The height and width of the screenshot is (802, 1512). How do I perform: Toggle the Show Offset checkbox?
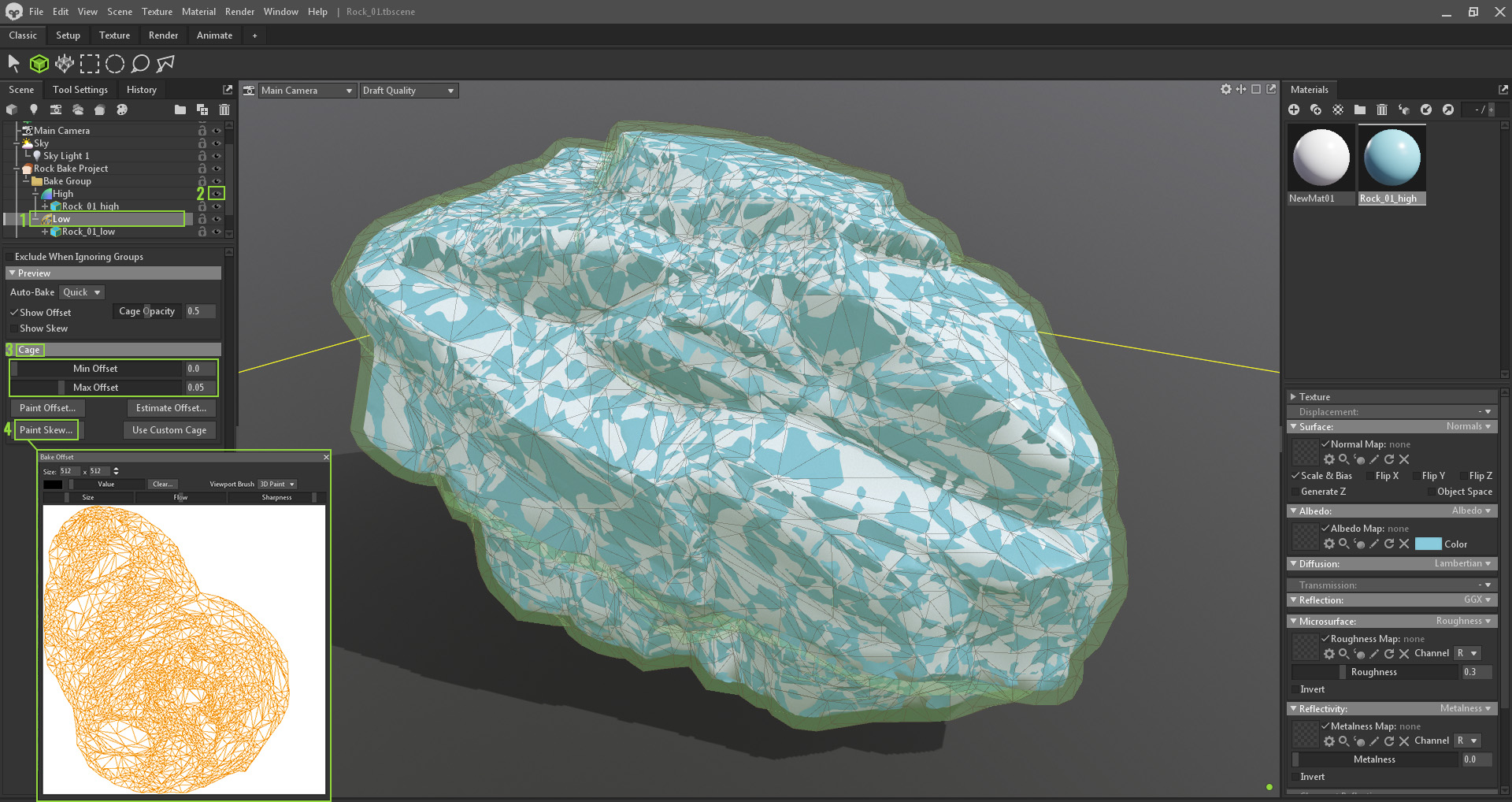(x=16, y=312)
